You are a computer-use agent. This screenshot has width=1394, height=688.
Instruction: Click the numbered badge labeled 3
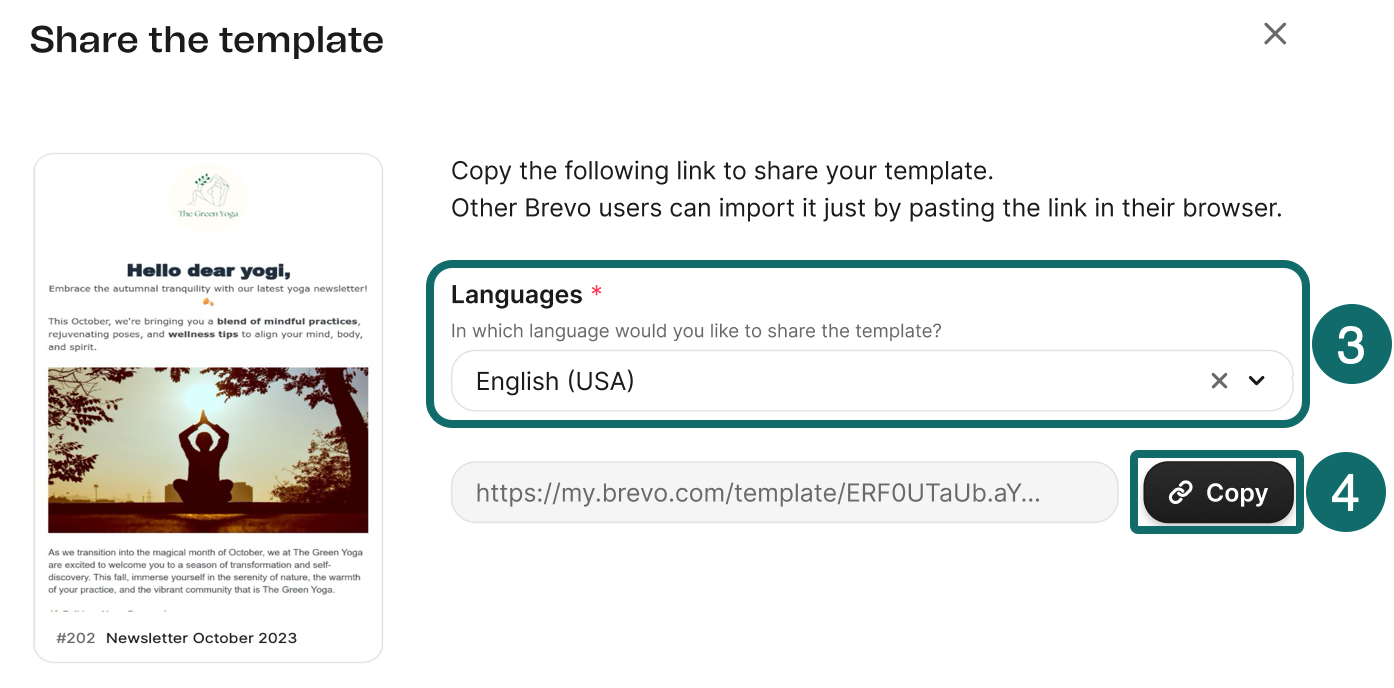[1352, 345]
